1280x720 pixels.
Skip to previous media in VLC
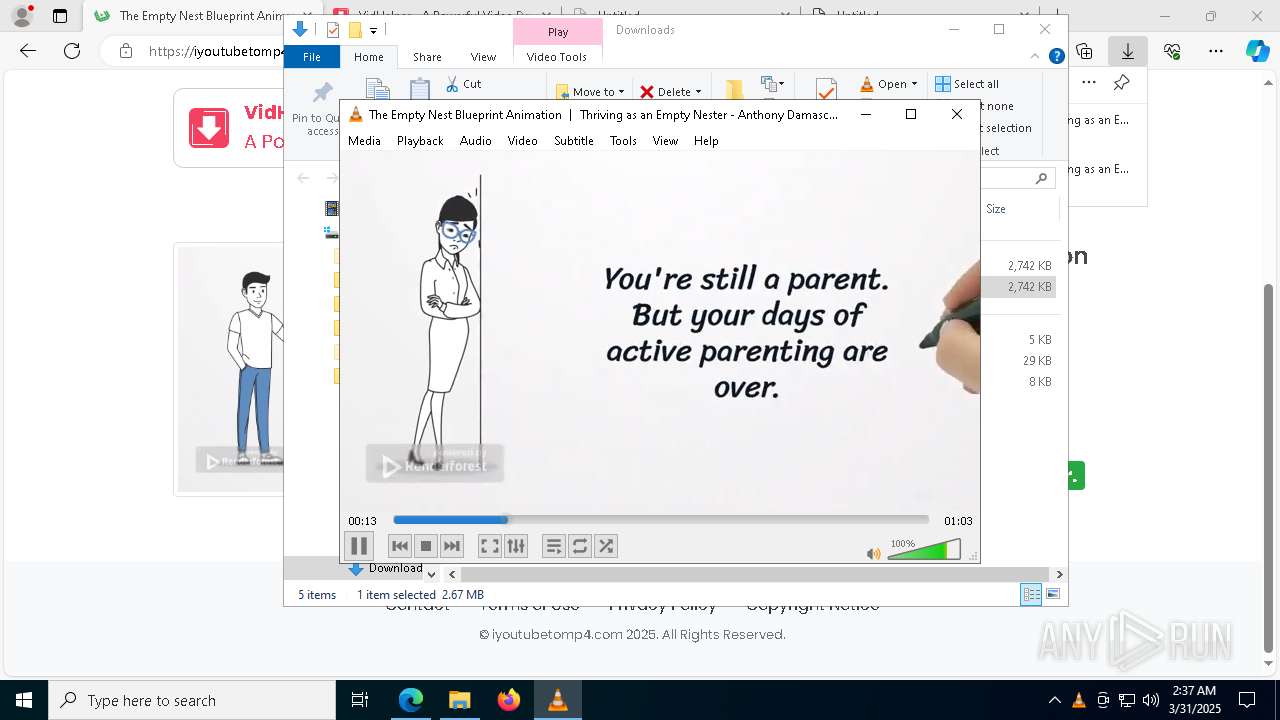pyautogui.click(x=400, y=546)
